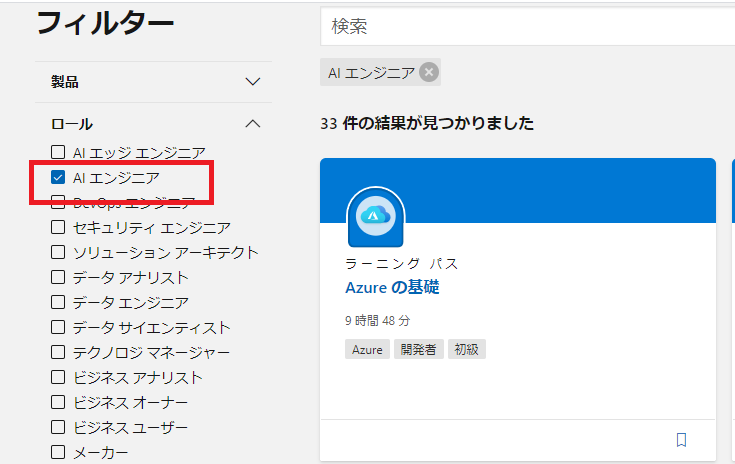
Task: Click the フィルター heading
Action: (105, 23)
